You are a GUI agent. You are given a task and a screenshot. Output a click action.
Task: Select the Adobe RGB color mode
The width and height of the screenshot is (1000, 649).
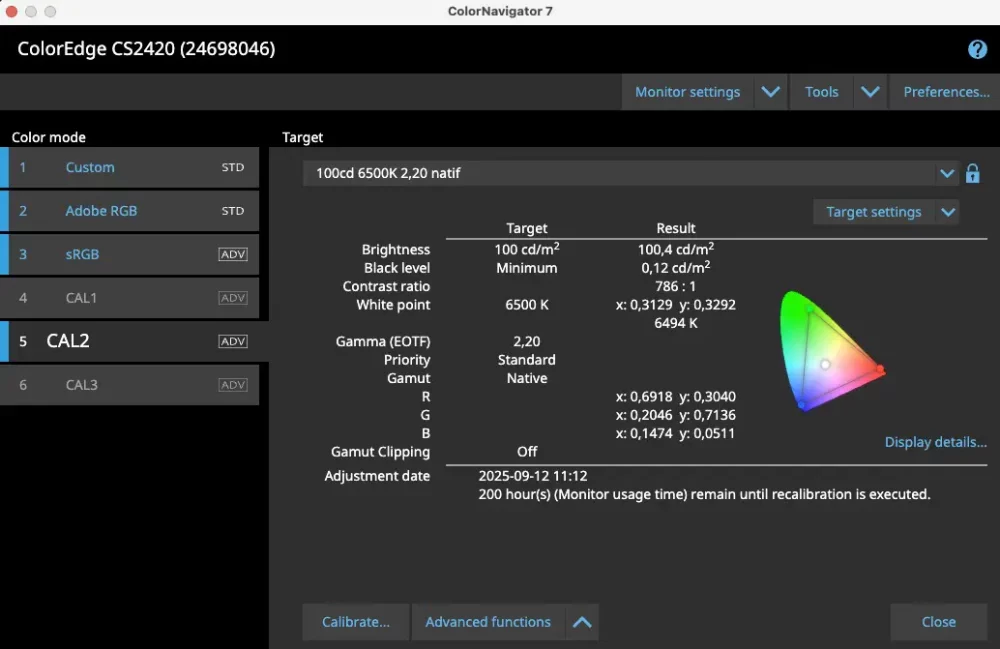tap(101, 211)
